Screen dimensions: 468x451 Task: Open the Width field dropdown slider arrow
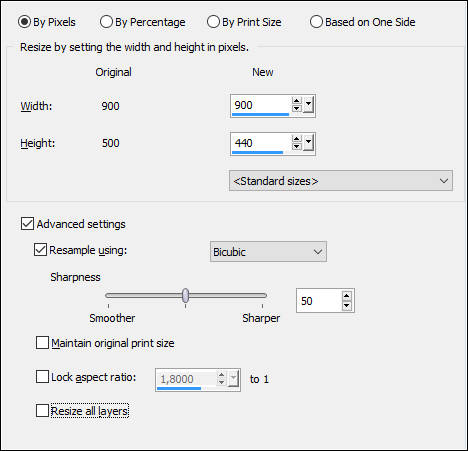pyautogui.click(x=308, y=104)
